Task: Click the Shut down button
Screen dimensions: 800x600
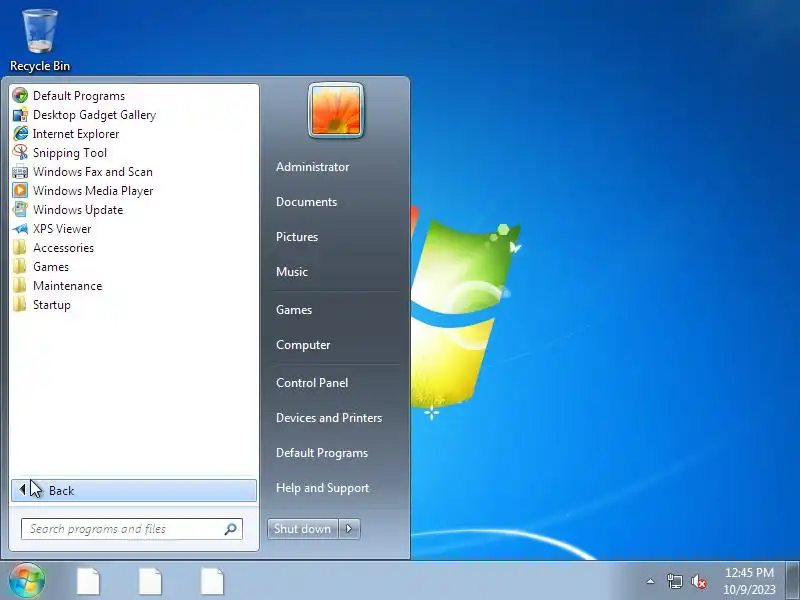Action: pos(302,529)
